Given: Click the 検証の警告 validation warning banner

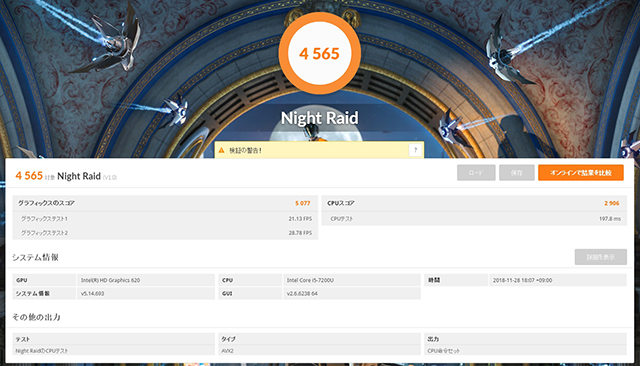Looking at the screenshot, I should pyautogui.click(x=319, y=150).
